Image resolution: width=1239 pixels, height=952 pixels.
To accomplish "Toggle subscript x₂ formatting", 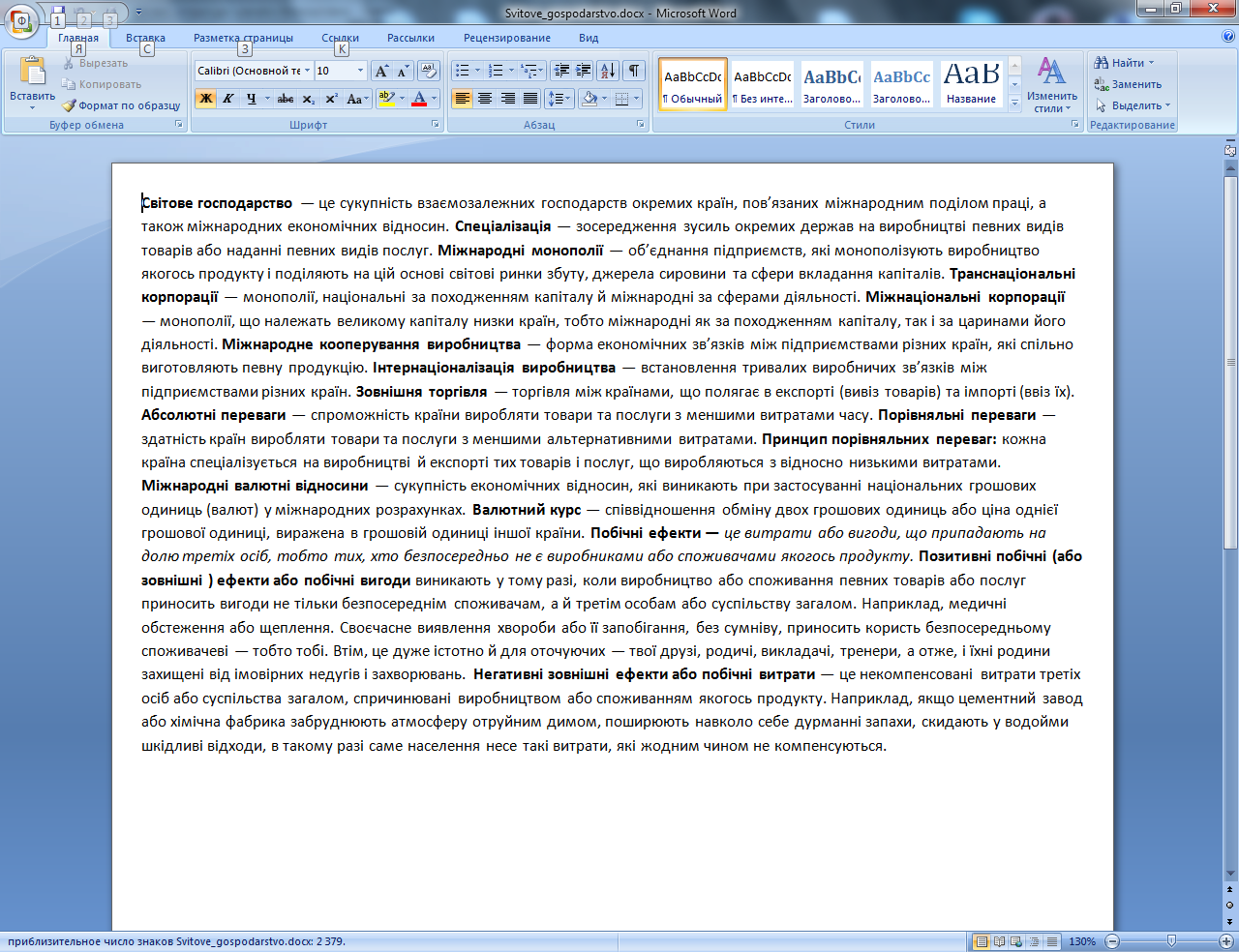I will 308,99.
